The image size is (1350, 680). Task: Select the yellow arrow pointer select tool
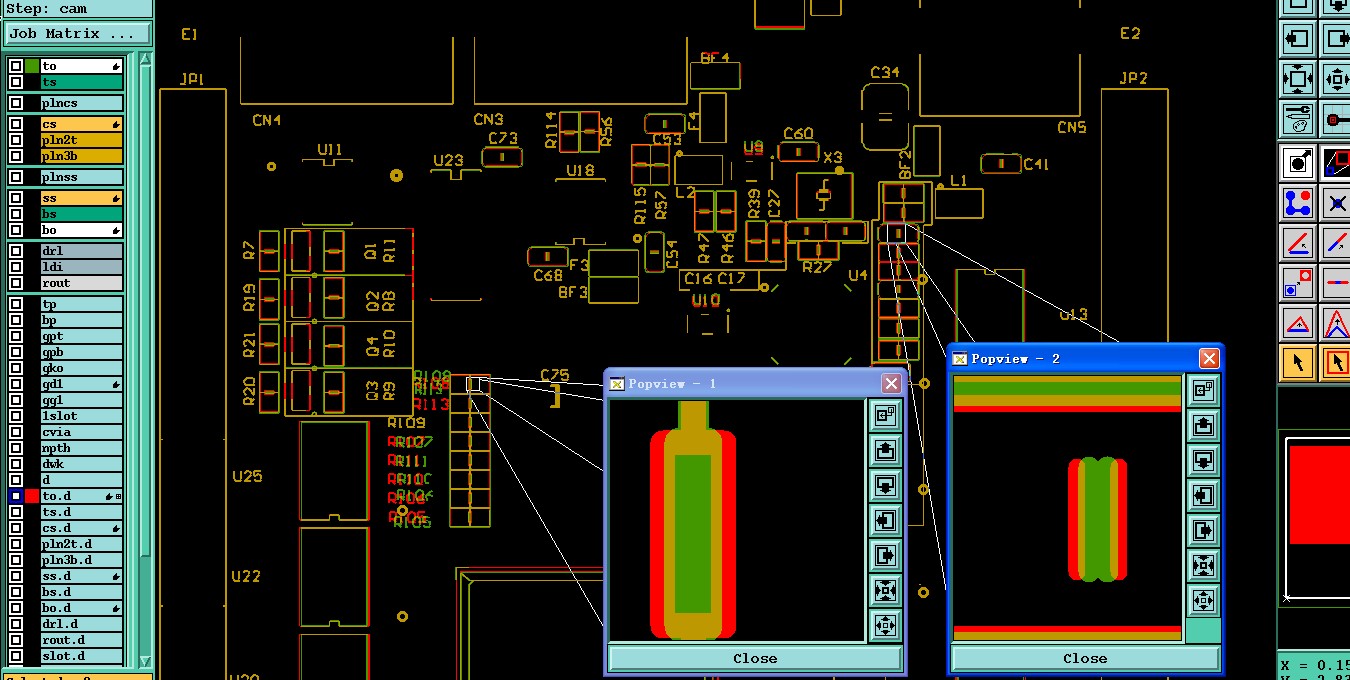1298,362
